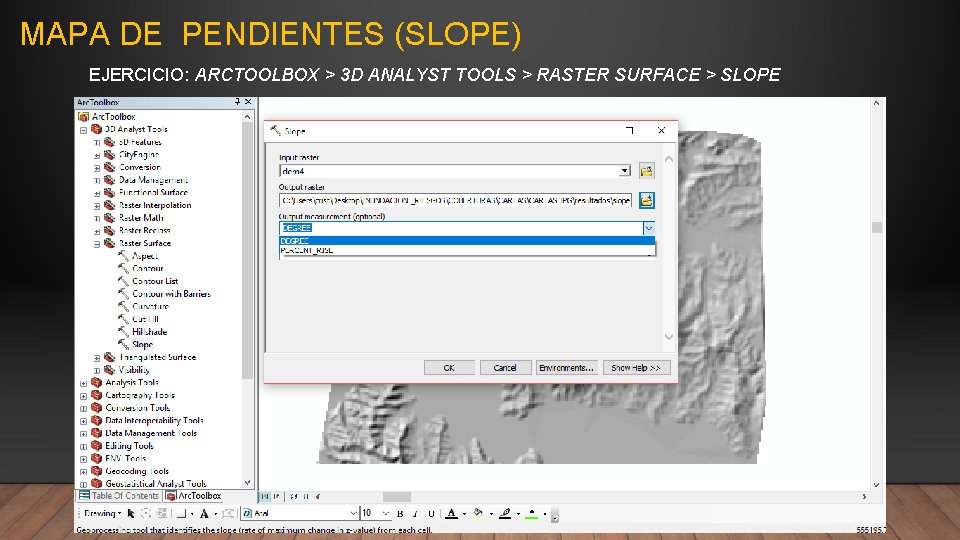960x540 pixels.
Task: Expand Data Management Tools toolbox
Action: (83, 434)
